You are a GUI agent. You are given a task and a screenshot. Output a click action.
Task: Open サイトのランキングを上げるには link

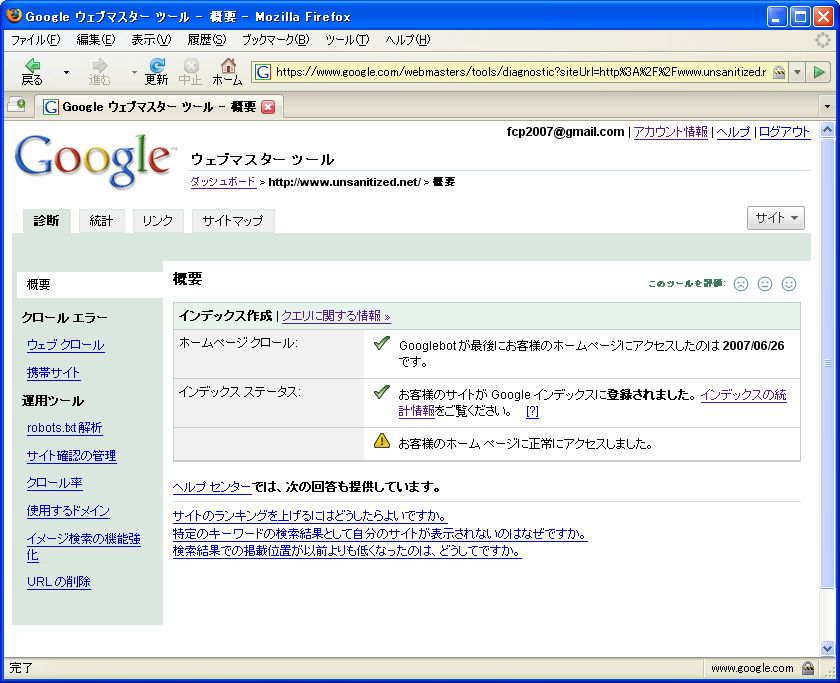point(310,516)
